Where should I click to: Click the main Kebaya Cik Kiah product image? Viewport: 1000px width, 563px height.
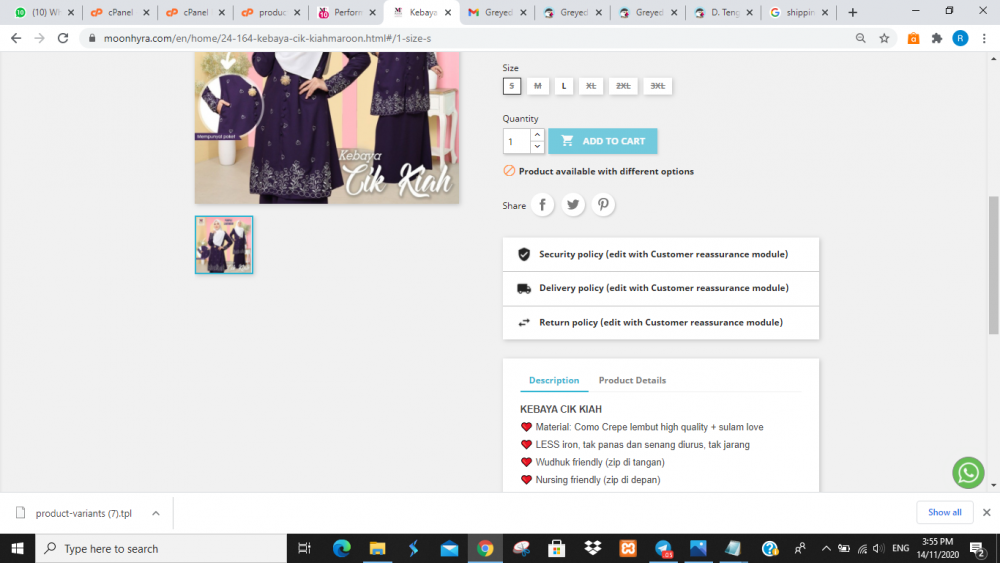[x=327, y=128]
